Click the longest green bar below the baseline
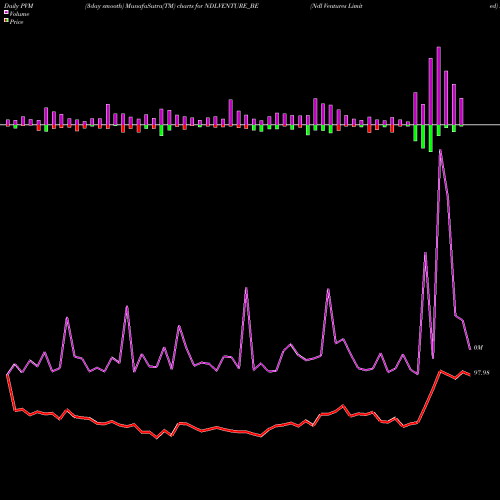Image resolution: width=500 pixels, height=500 pixels. pyautogui.click(x=431, y=138)
